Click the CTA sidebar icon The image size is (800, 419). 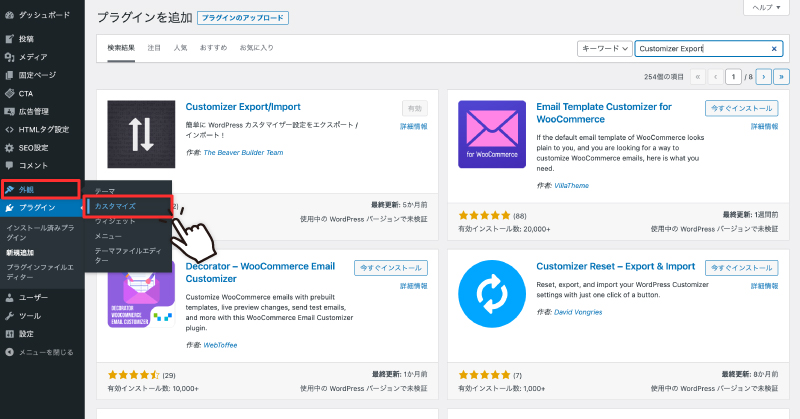pos(9,93)
